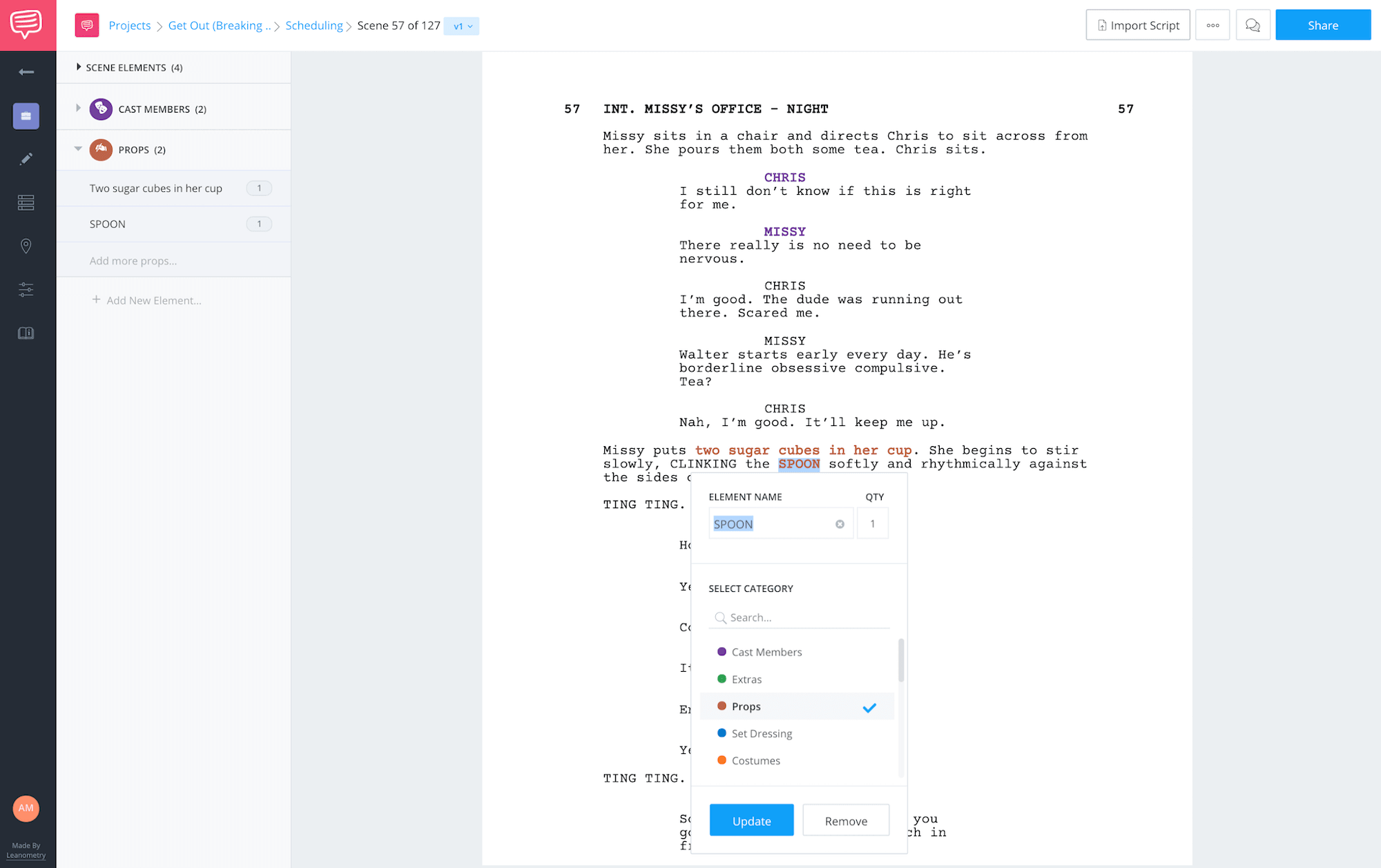
Task: Go to Scheduling in the breadcrumb
Action: (313, 26)
